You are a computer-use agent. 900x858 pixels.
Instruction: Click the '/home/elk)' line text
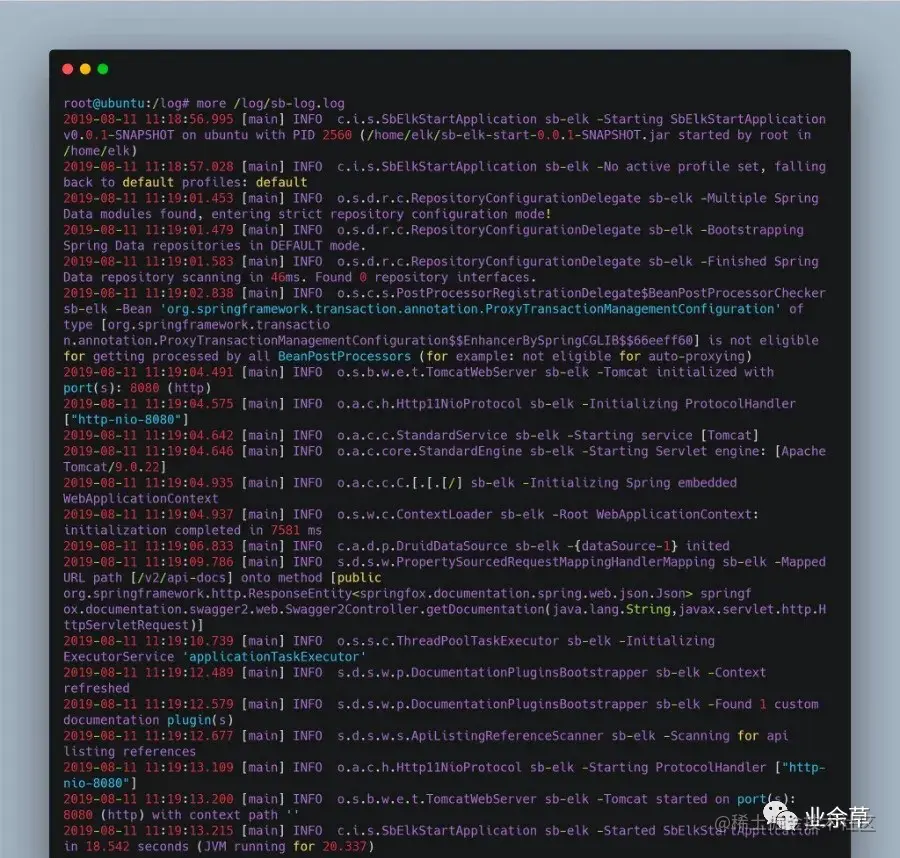100,151
